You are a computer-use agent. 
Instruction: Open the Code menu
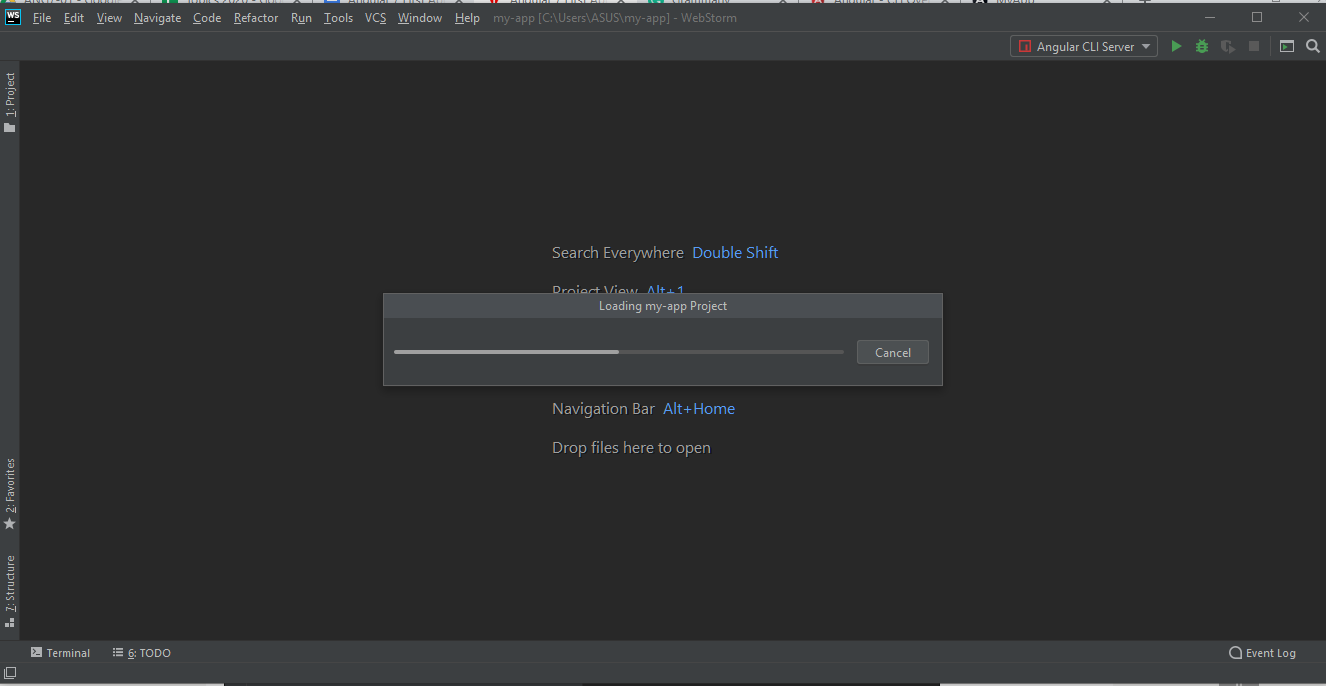207,18
